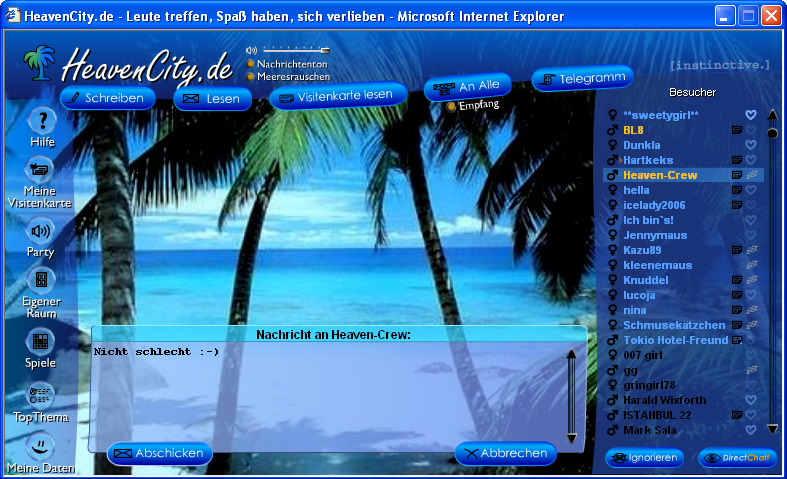
Task: Click the HeavenCity.de palm tree logo
Action: click(x=40, y=63)
